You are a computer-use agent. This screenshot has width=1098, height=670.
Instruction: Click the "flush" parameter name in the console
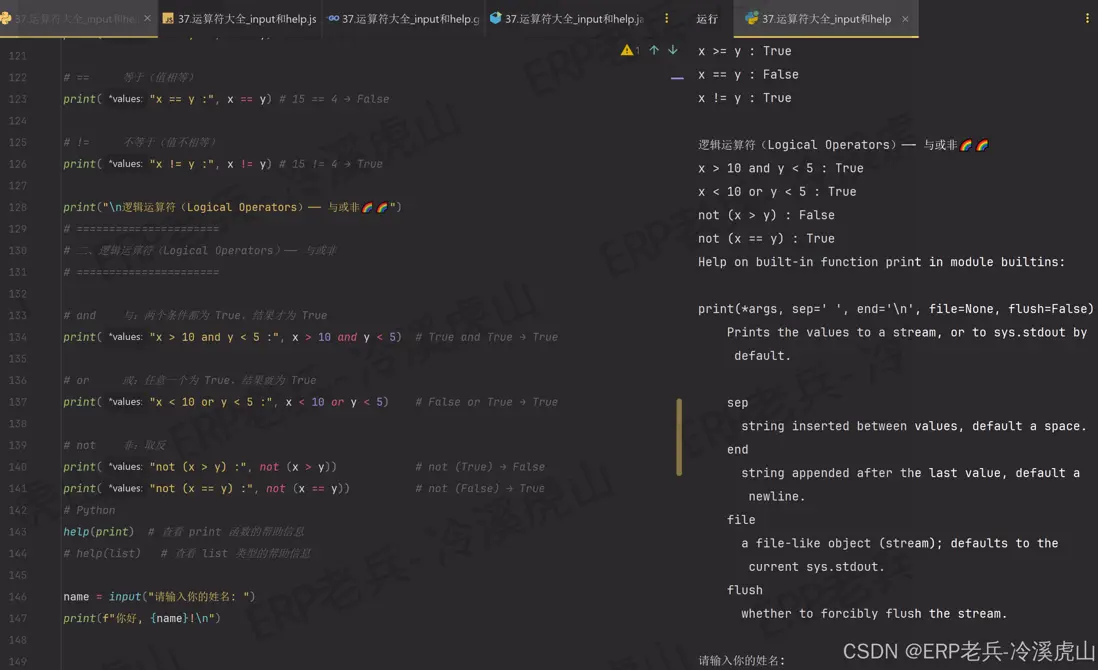pyautogui.click(x=744, y=590)
